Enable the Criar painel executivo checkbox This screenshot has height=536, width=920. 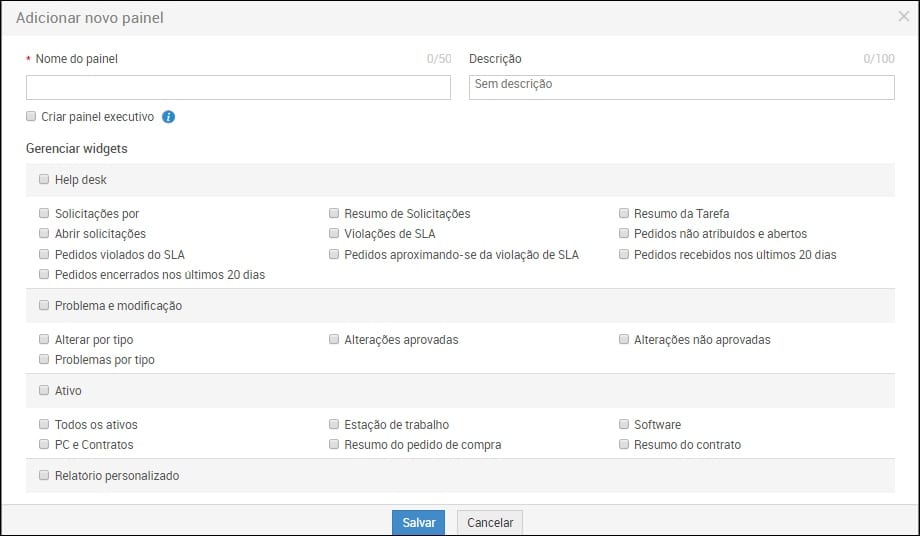pos(32,117)
